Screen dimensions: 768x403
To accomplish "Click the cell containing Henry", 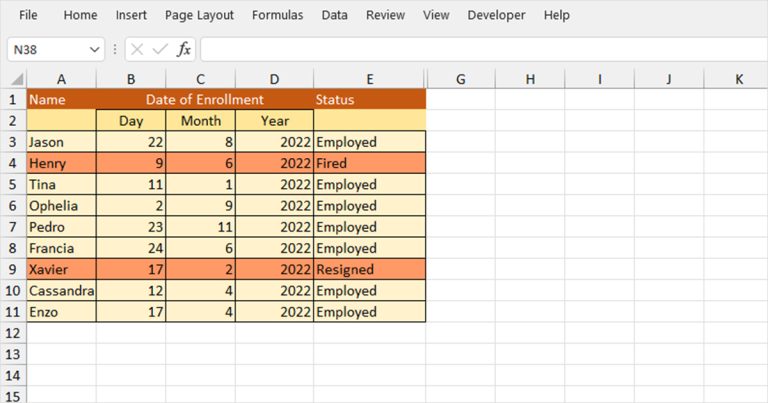I will 61,163.
